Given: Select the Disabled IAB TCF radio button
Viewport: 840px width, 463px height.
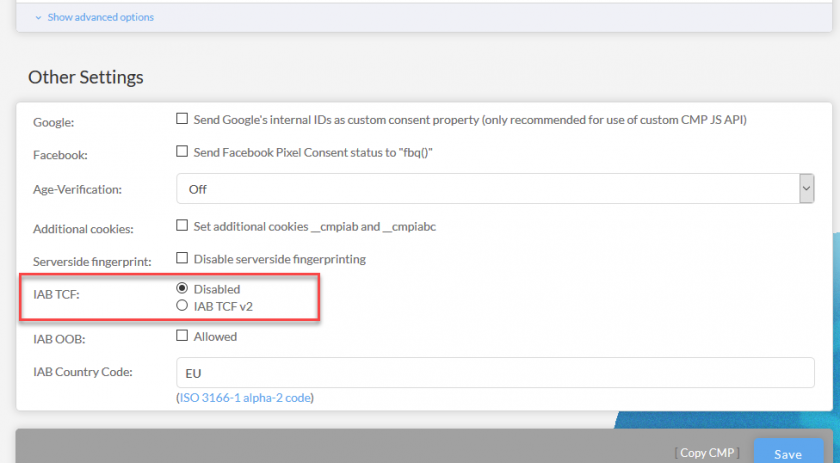Looking at the screenshot, I should 182,288.
